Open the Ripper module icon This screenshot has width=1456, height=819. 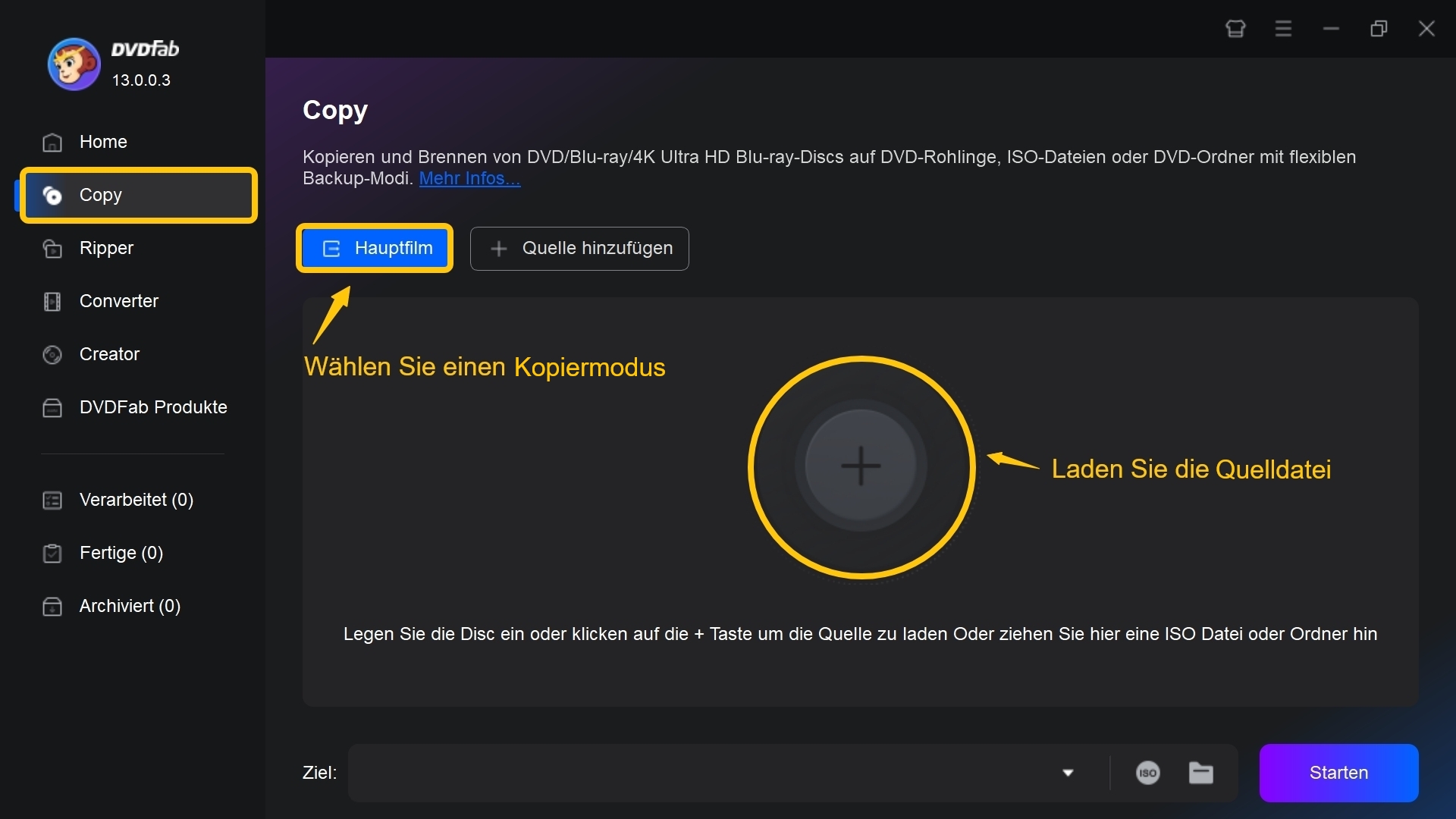[x=53, y=247]
